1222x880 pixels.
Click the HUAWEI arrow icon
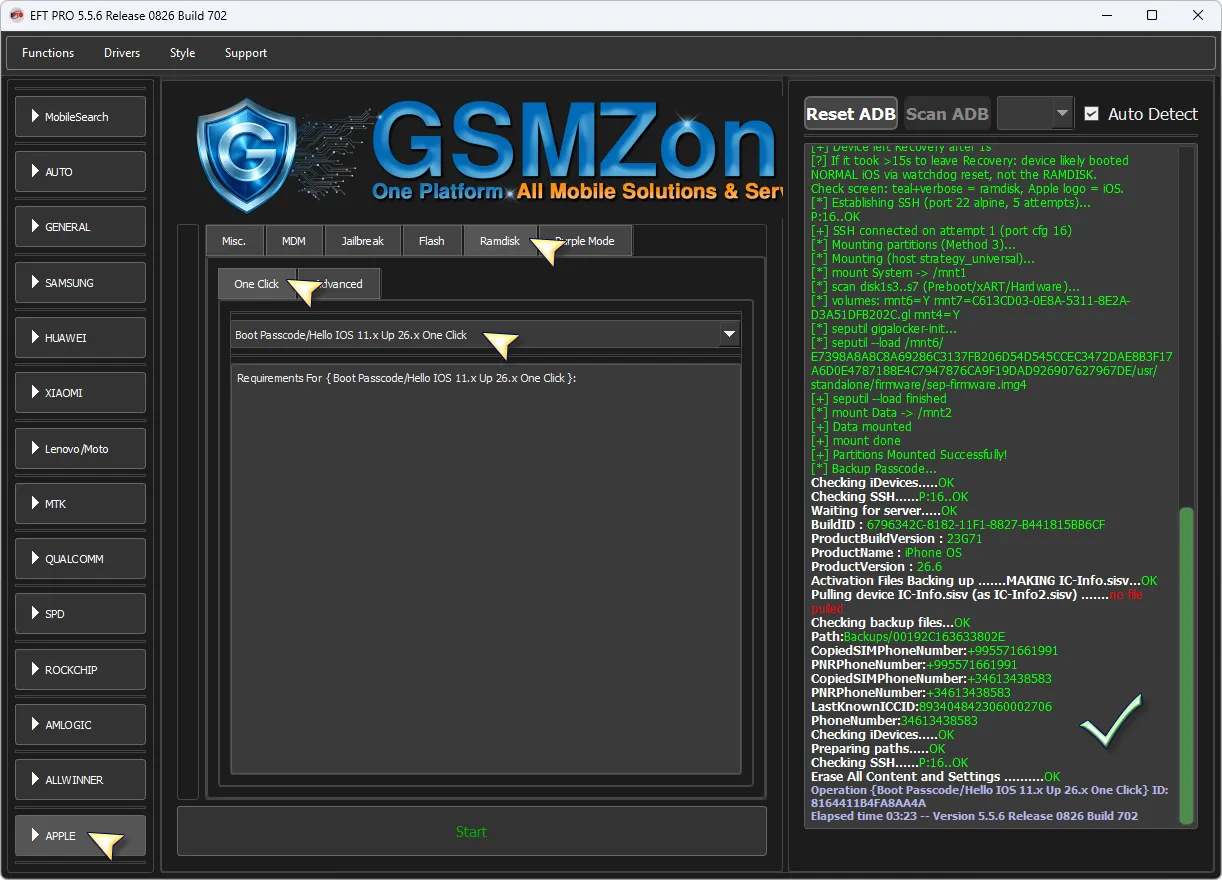tap(35, 338)
